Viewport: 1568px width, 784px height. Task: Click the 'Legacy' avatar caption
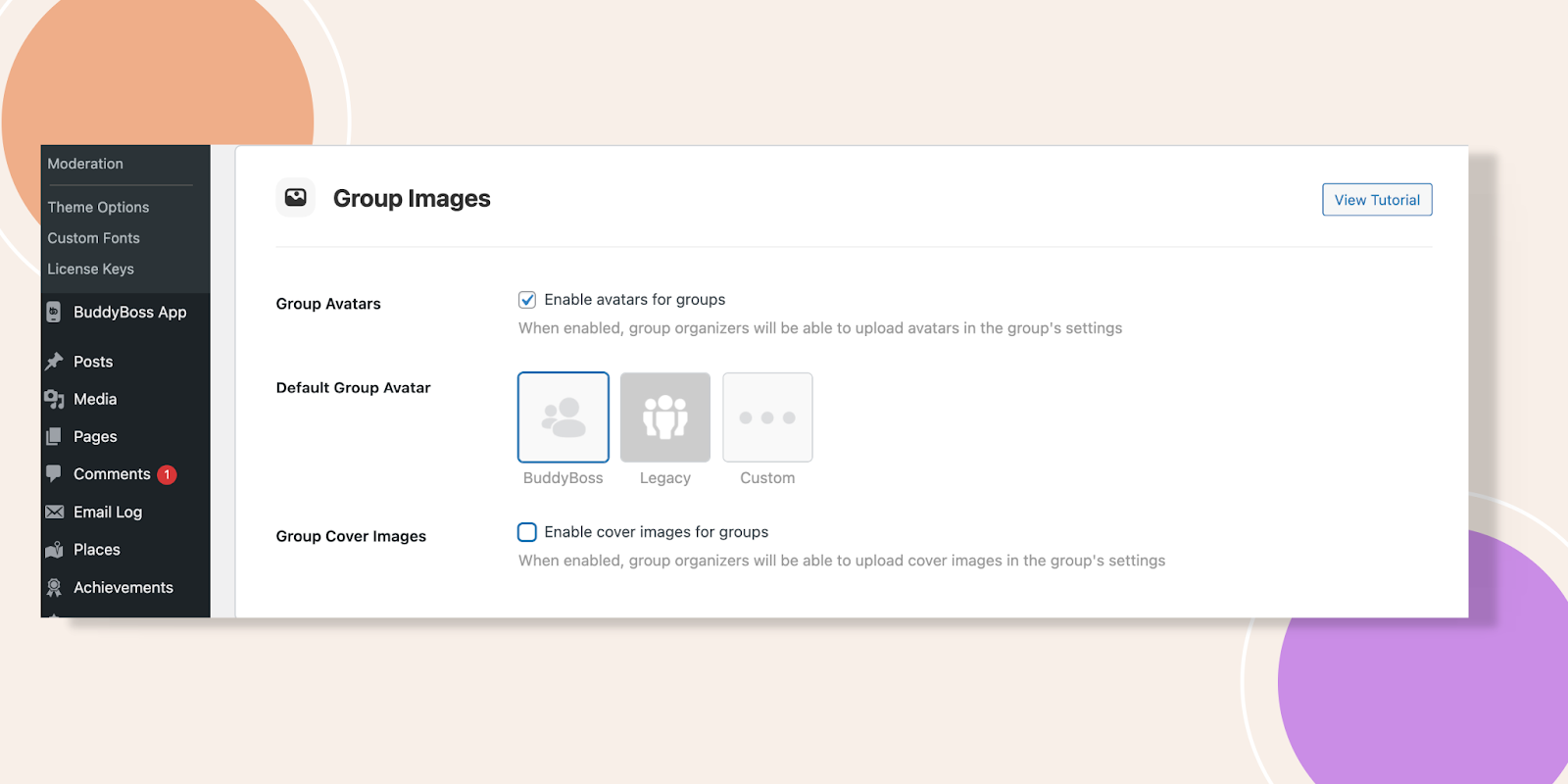(x=665, y=478)
